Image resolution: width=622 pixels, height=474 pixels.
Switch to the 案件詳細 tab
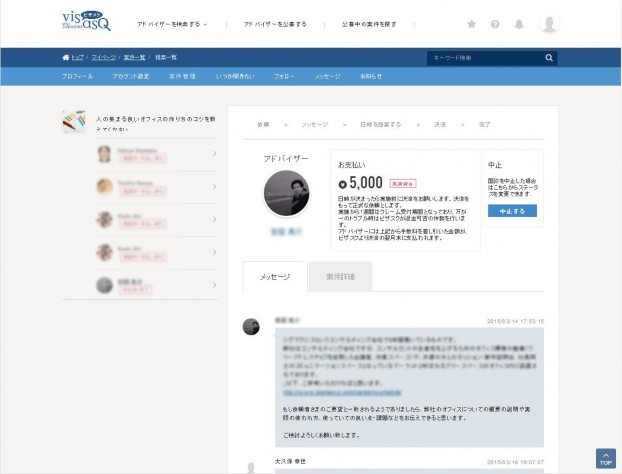(x=340, y=277)
